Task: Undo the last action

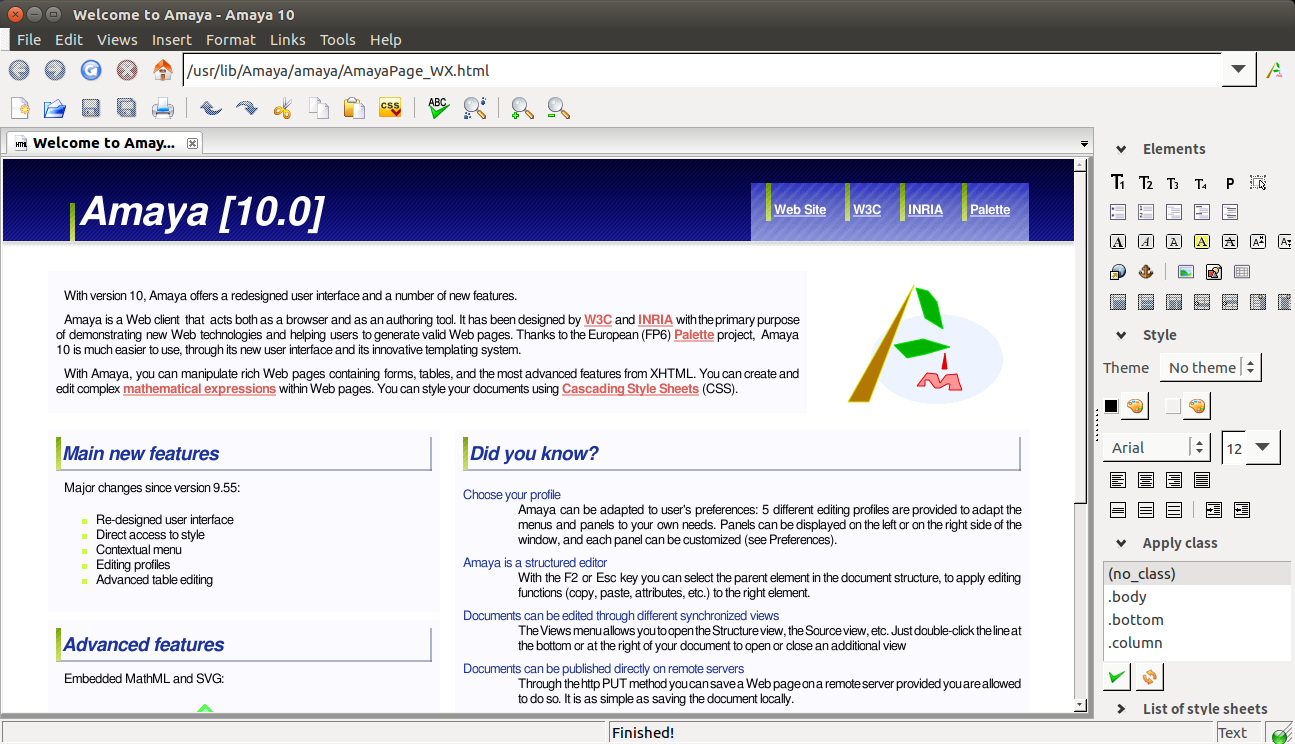Action: 210,108
